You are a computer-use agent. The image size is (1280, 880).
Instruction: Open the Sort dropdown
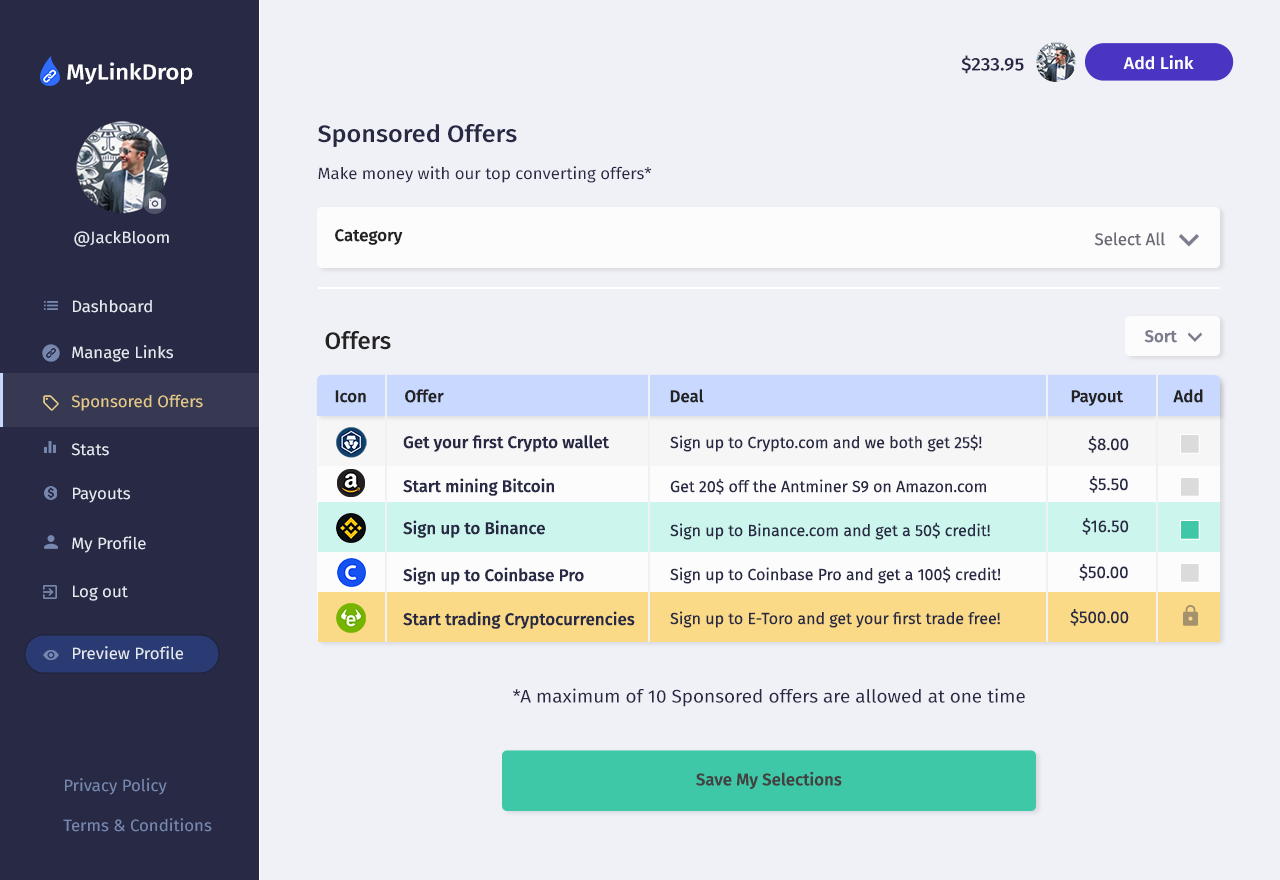(1172, 336)
